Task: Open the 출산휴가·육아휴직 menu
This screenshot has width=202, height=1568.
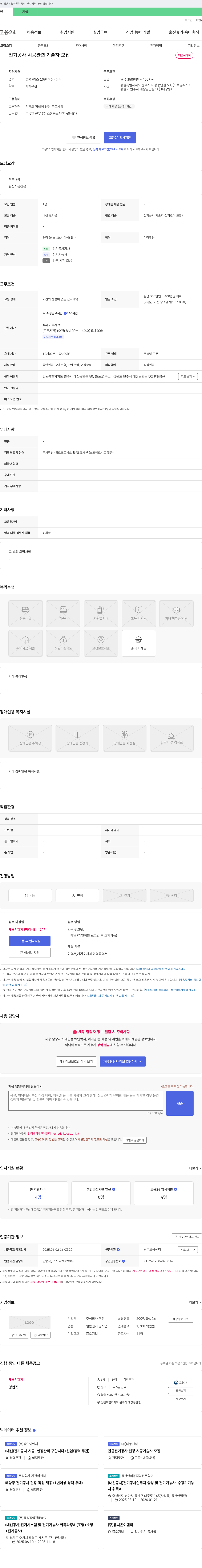Action: [x=184, y=32]
